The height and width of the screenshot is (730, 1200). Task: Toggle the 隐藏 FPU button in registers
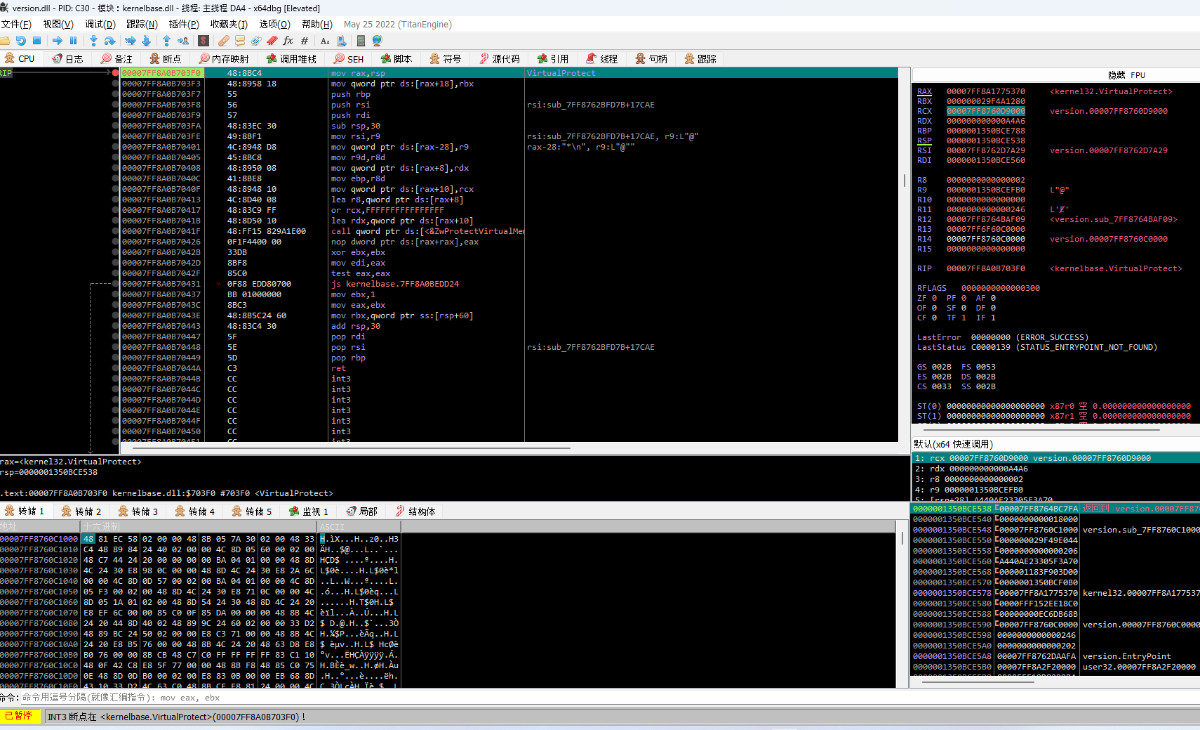(x=1126, y=75)
